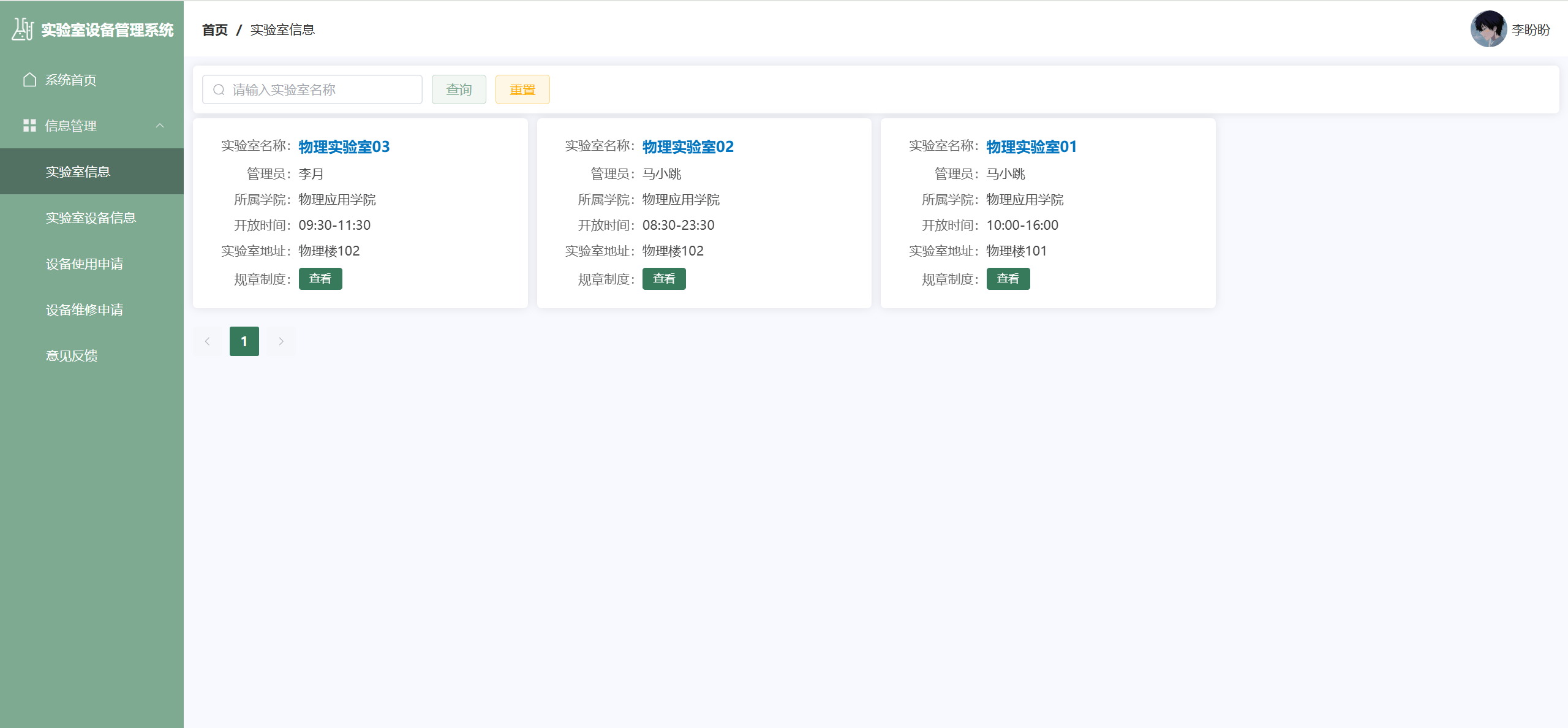View rules for 物理实验室03

pyautogui.click(x=320, y=279)
